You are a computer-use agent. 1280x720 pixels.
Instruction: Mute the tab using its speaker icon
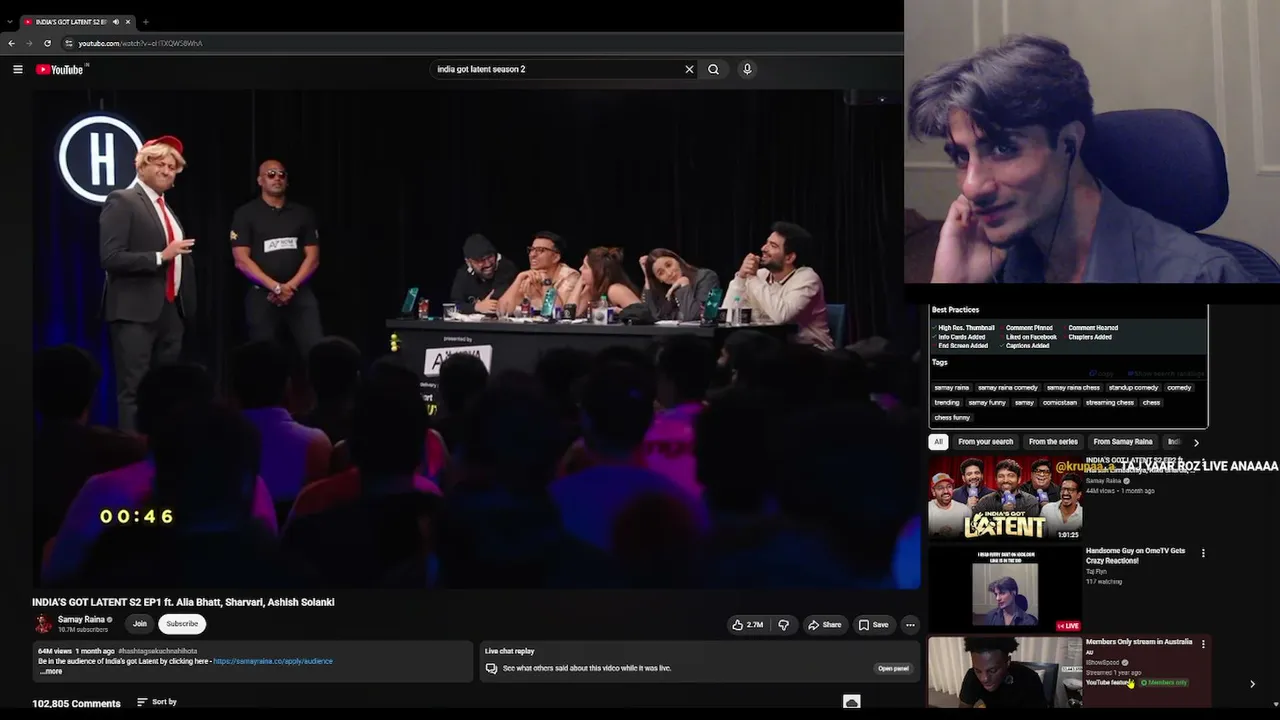point(116,21)
